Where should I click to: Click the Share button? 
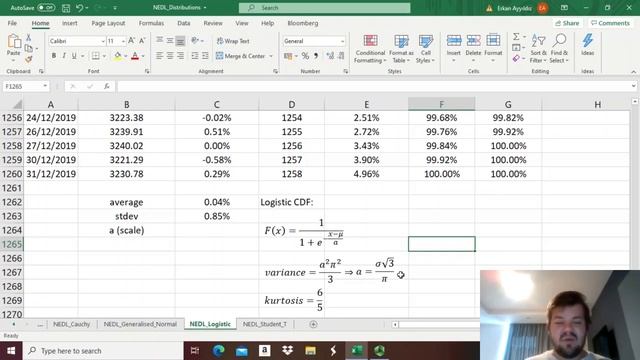pos(567,23)
